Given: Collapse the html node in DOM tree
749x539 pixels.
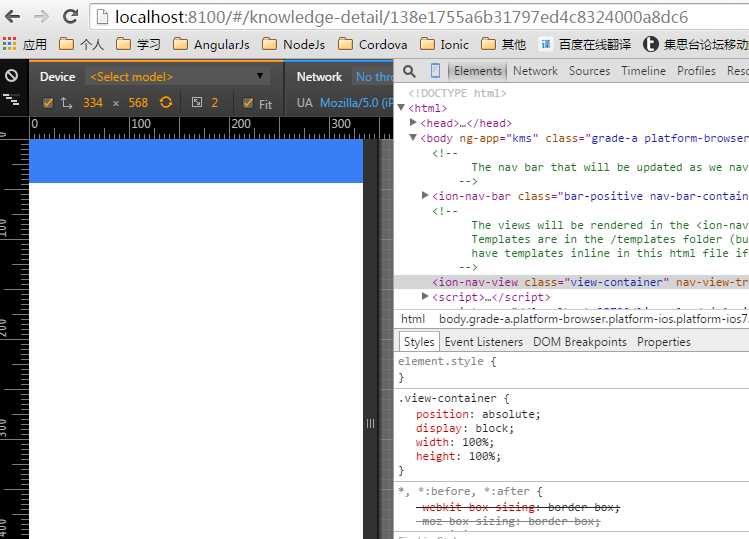Looking at the screenshot, I should [x=402, y=108].
